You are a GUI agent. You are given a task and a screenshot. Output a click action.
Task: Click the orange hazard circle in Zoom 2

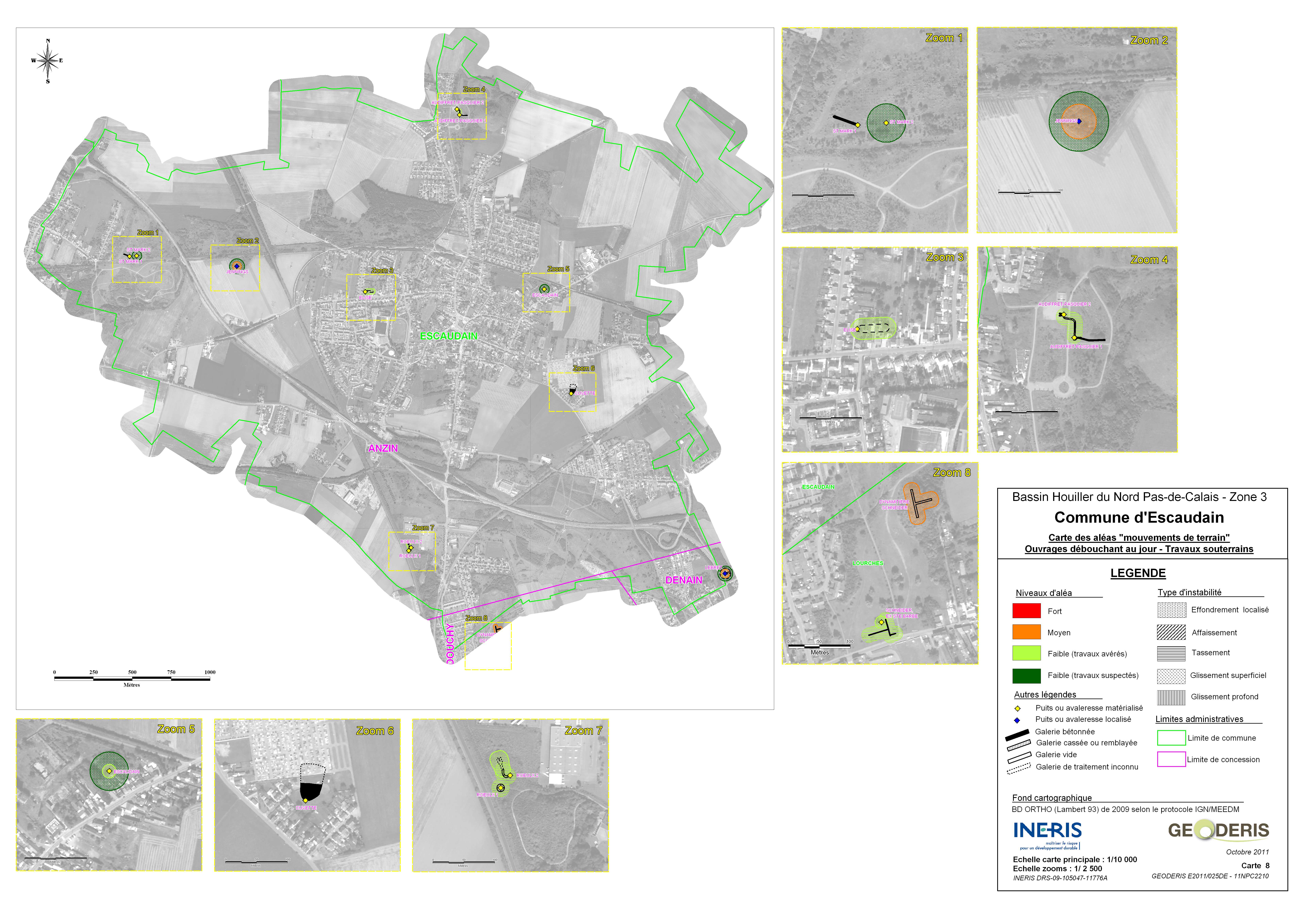click(x=1079, y=121)
